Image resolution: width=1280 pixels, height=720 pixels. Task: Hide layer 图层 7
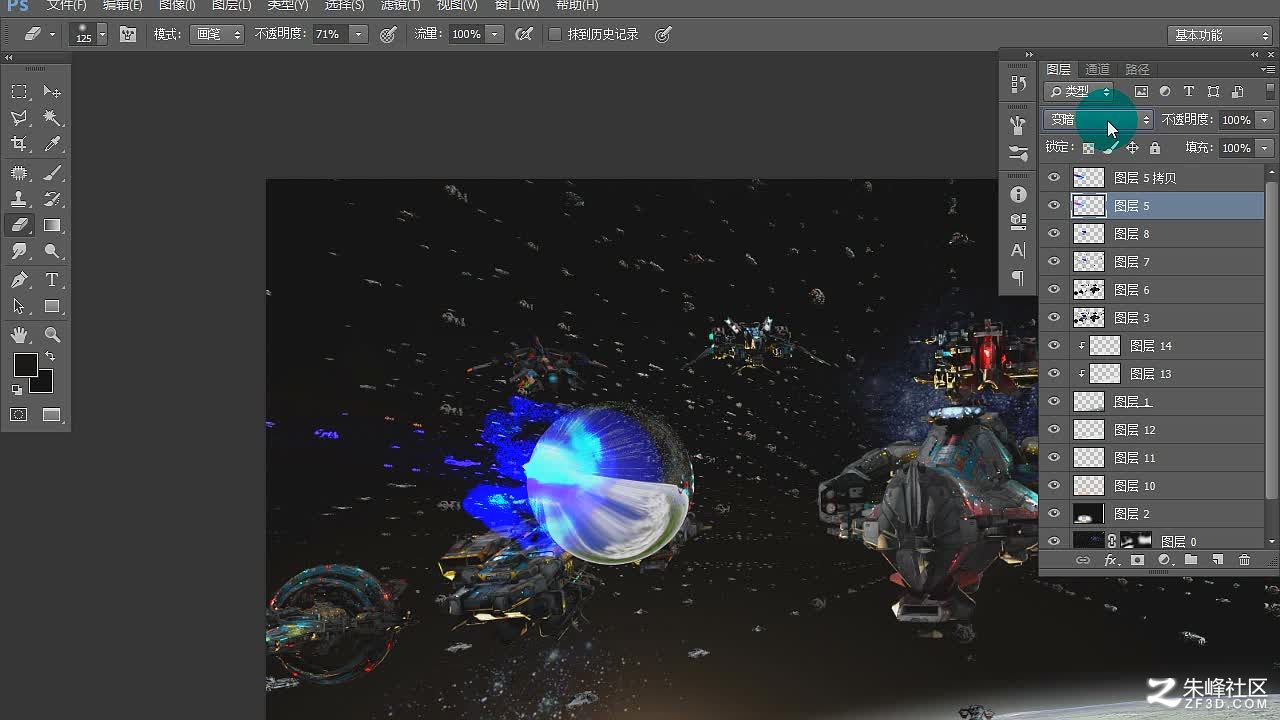pos(1053,262)
